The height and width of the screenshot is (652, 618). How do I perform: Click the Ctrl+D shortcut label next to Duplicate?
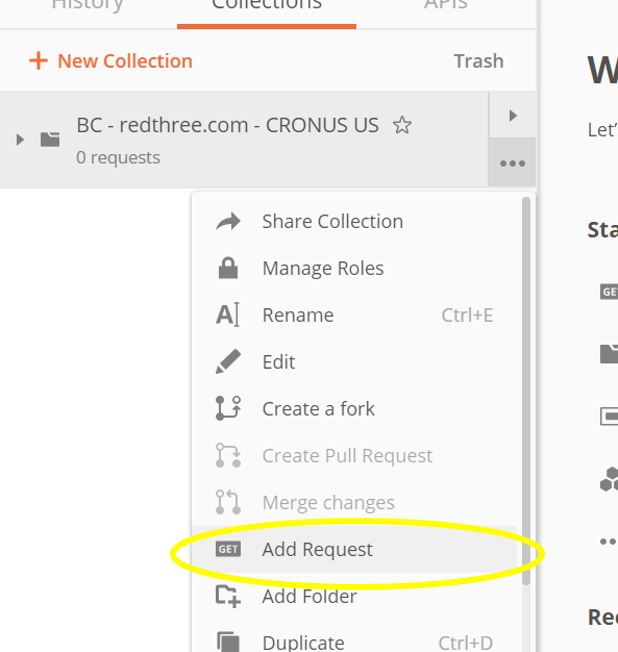pyautogui.click(x=465, y=643)
